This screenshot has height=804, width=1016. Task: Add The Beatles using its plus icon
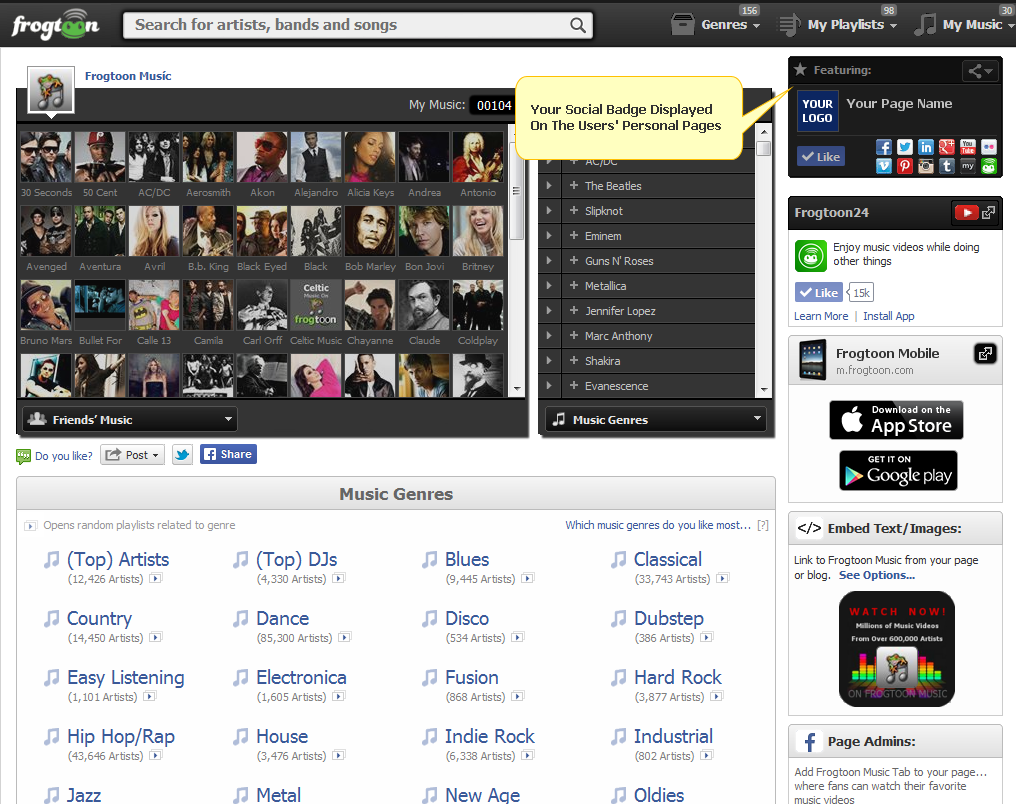(574, 186)
